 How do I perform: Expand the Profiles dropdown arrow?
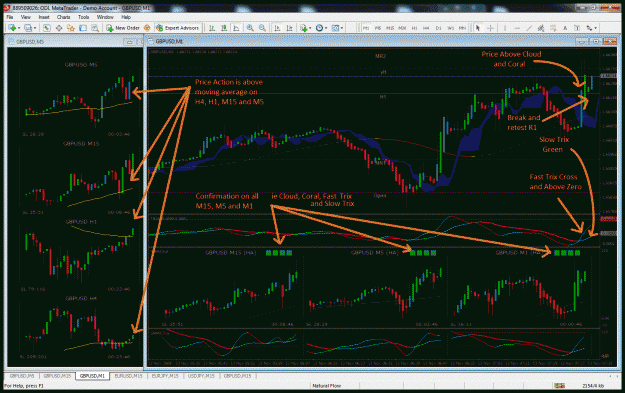tap(35, 28)
